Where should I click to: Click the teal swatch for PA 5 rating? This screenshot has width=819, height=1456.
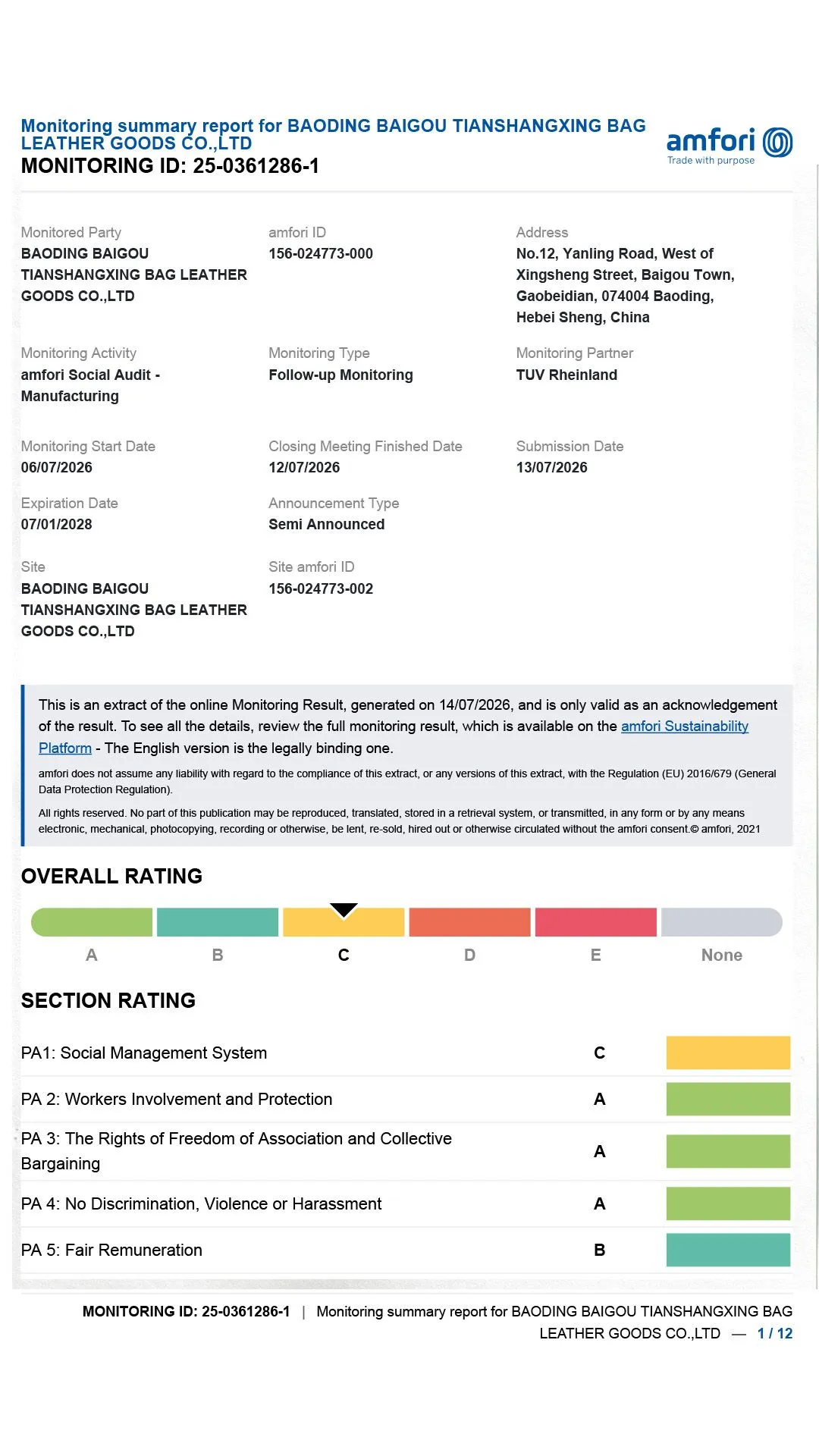click(728, 1250)
